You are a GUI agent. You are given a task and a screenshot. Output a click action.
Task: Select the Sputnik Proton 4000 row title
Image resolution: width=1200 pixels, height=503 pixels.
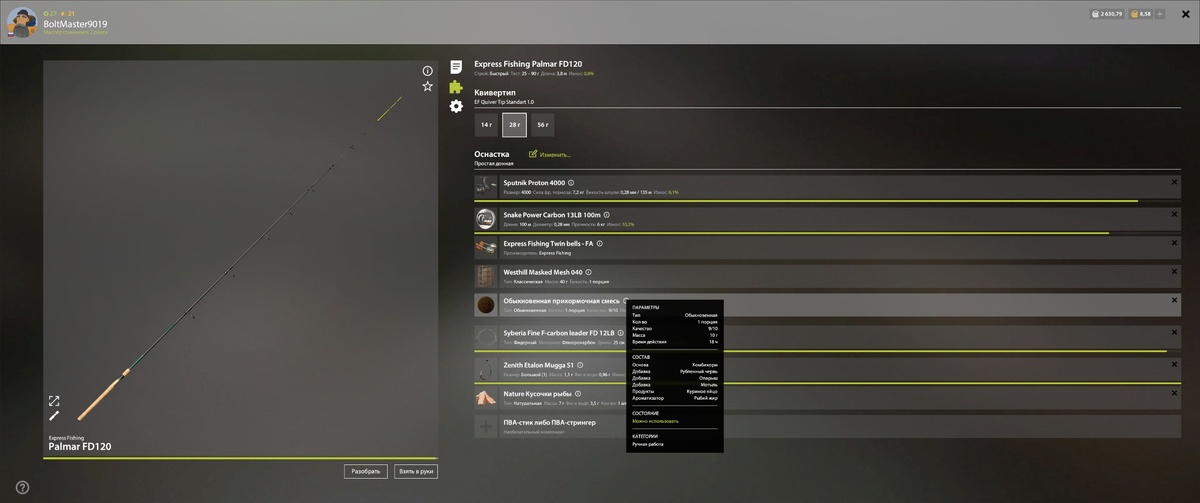click(534, 183)
